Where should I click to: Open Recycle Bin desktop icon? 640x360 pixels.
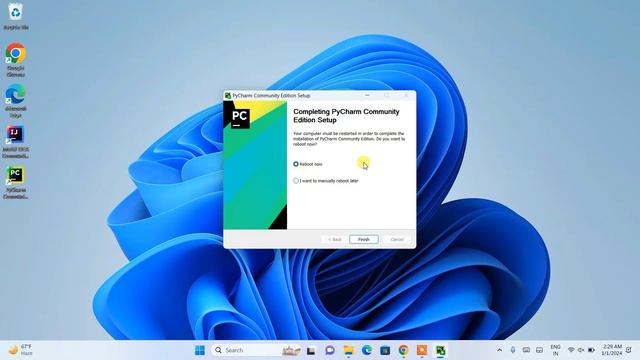[x=16, y=17]
